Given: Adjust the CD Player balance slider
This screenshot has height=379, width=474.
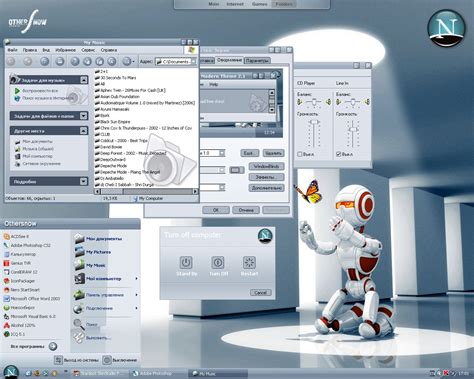Looking at the screenshot, I should click(314, 102).
